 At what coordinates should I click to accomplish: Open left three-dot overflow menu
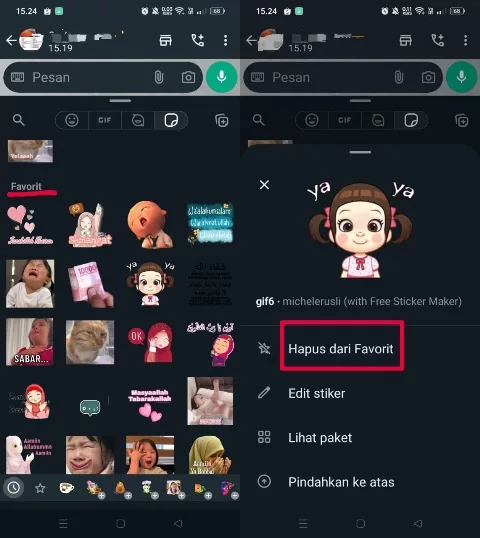[225, 40]
